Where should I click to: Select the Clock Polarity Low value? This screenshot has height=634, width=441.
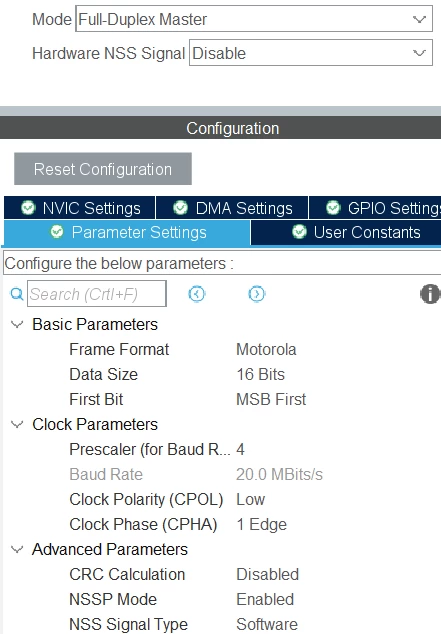[x=251, y=499]
